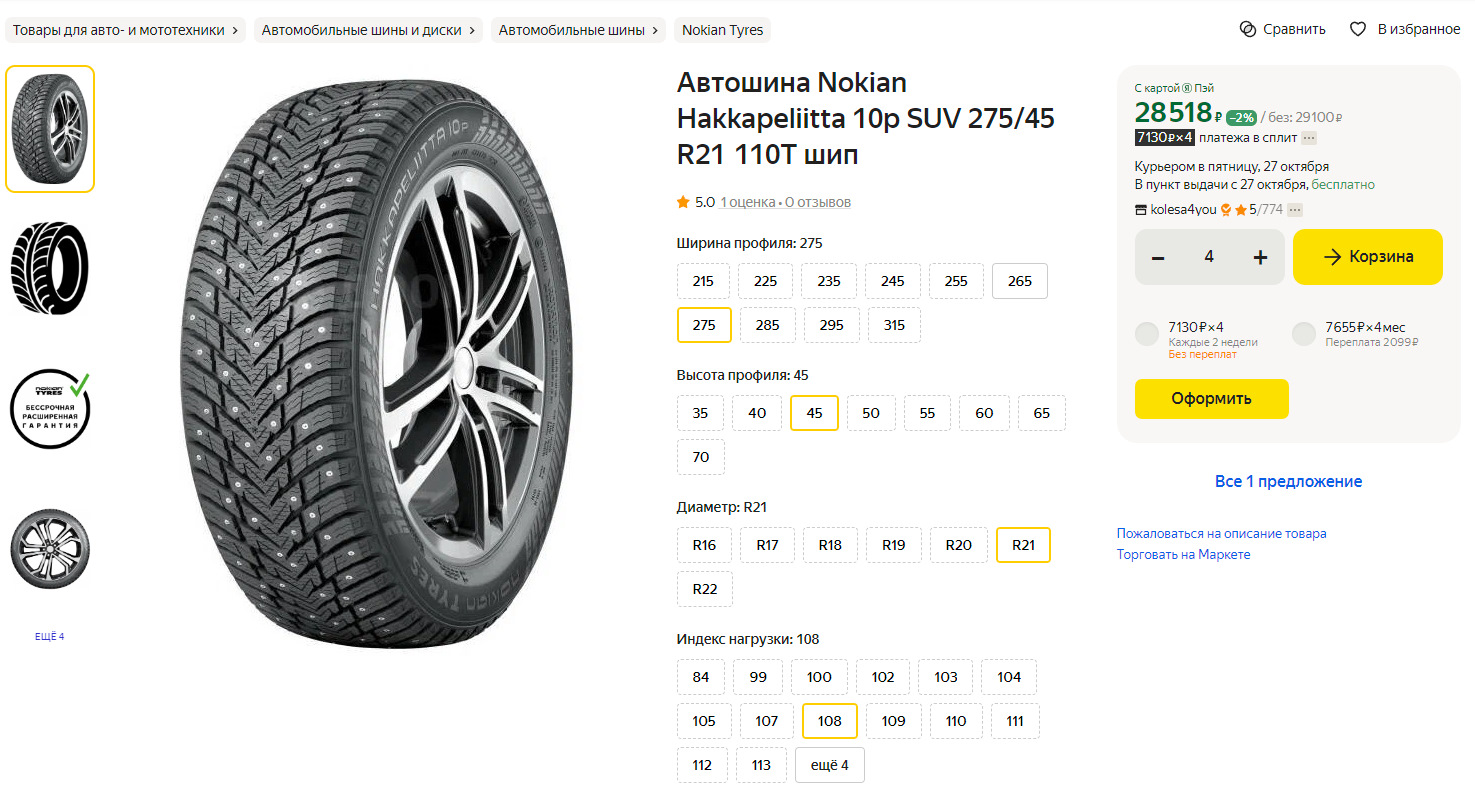Increase quantity with the plus button

click(x=1260, y=257)
